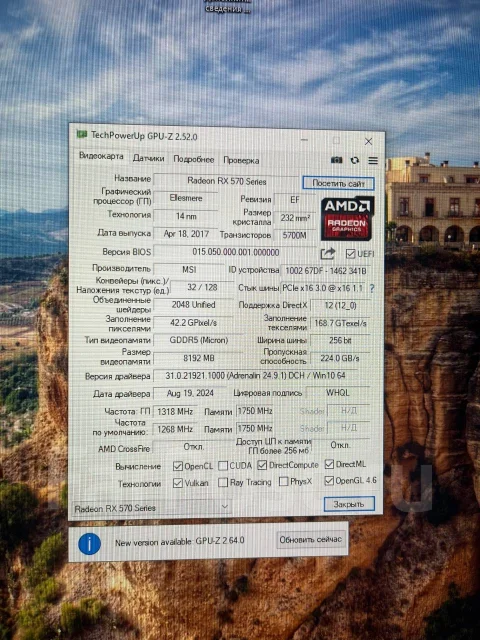Click device ID 1002 67DF - 1462 341B
This screenshot has height=640, width=480.
pyautogui.click(x=325, y=271)
